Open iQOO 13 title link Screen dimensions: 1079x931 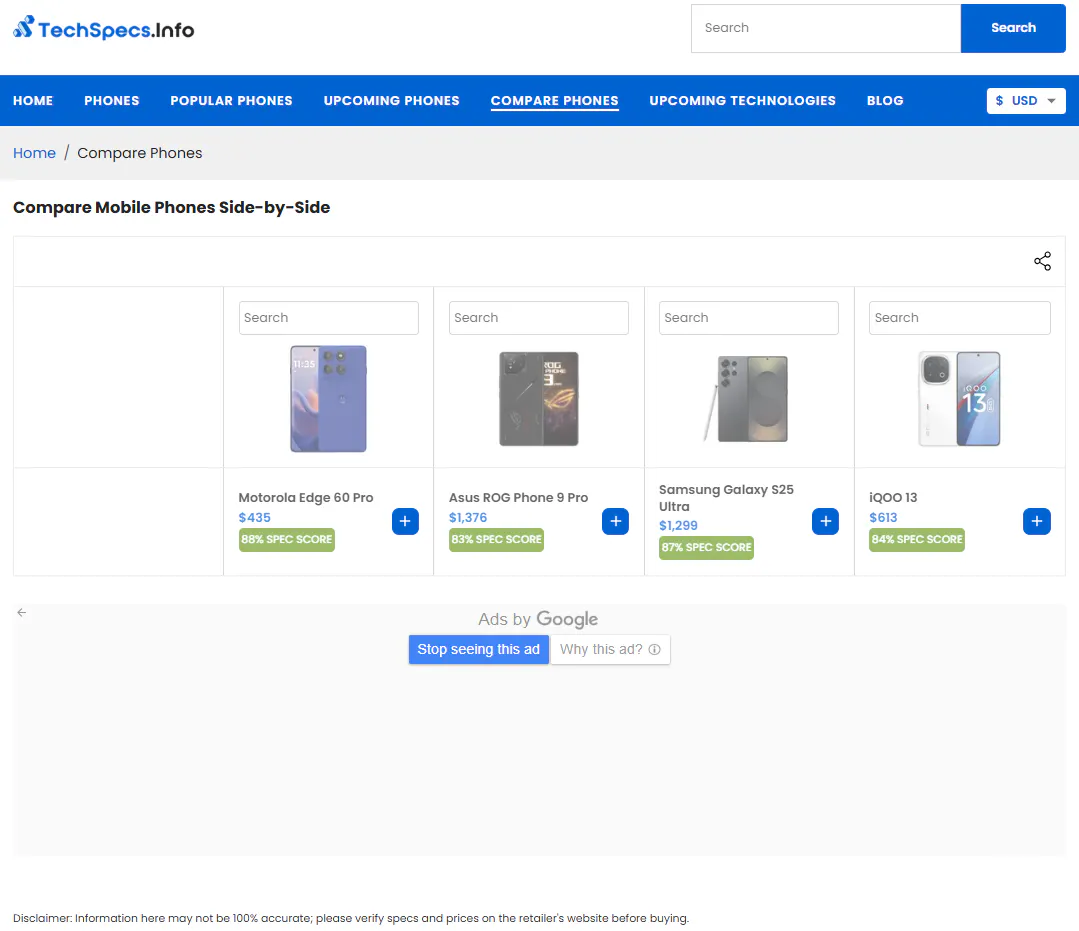[893, 497]
